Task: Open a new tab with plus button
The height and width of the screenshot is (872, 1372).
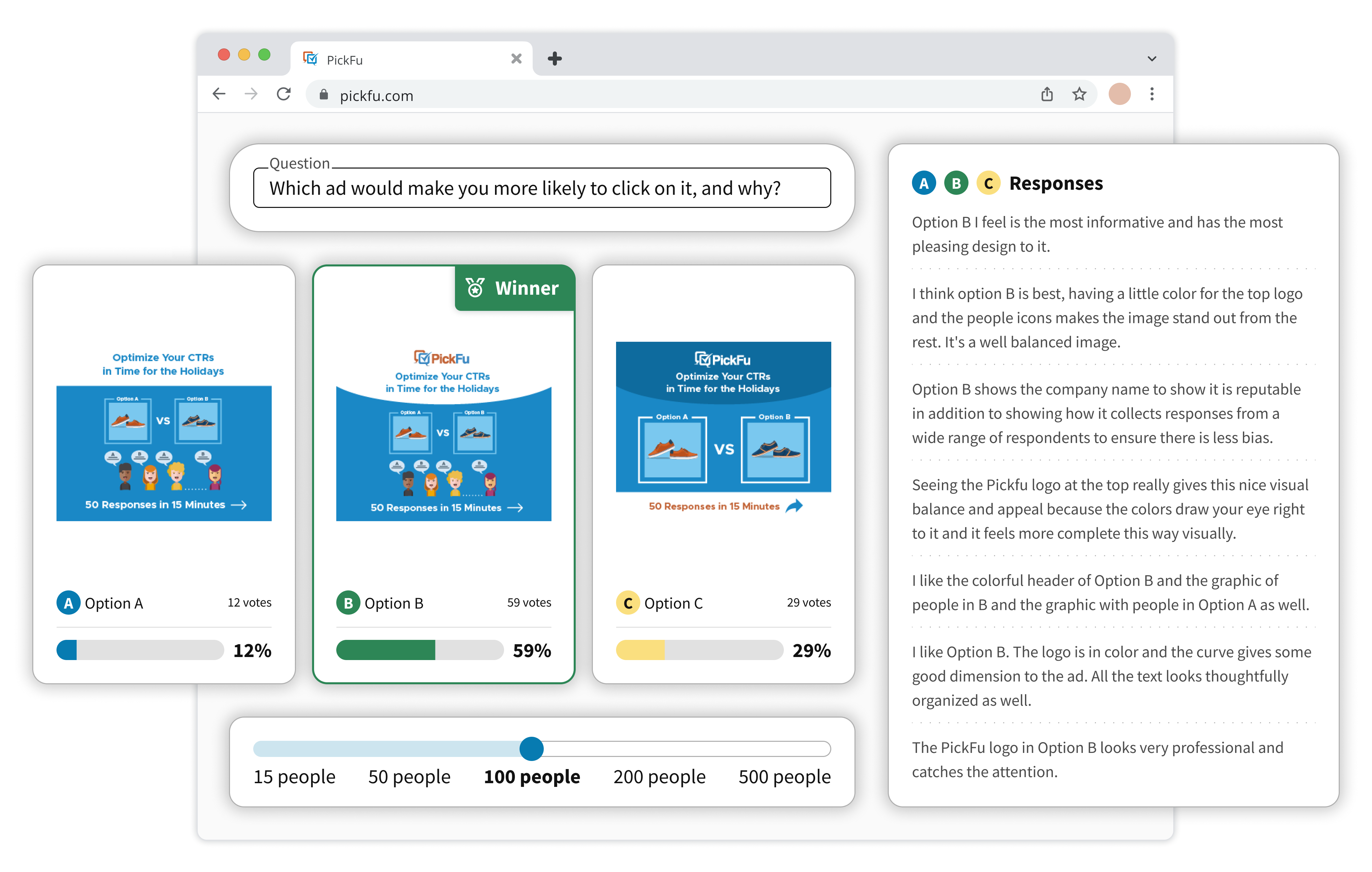Action: point(555,59)
